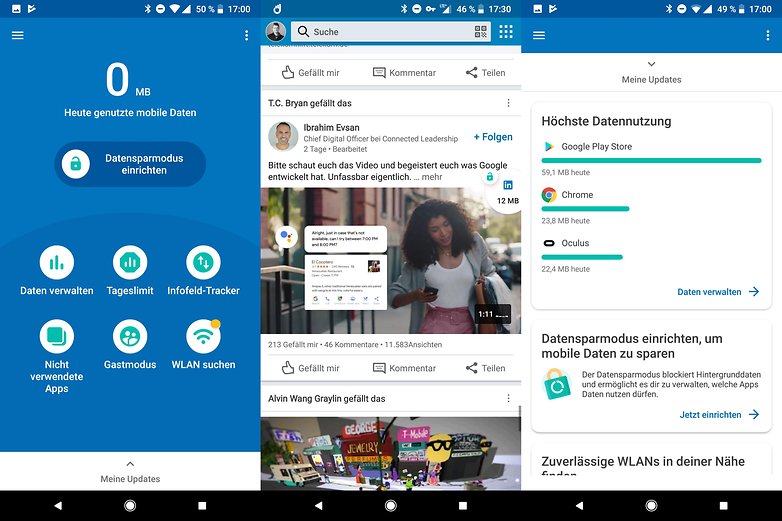Follow Ibrahim Evsan with + Folgen

(493, 137)
